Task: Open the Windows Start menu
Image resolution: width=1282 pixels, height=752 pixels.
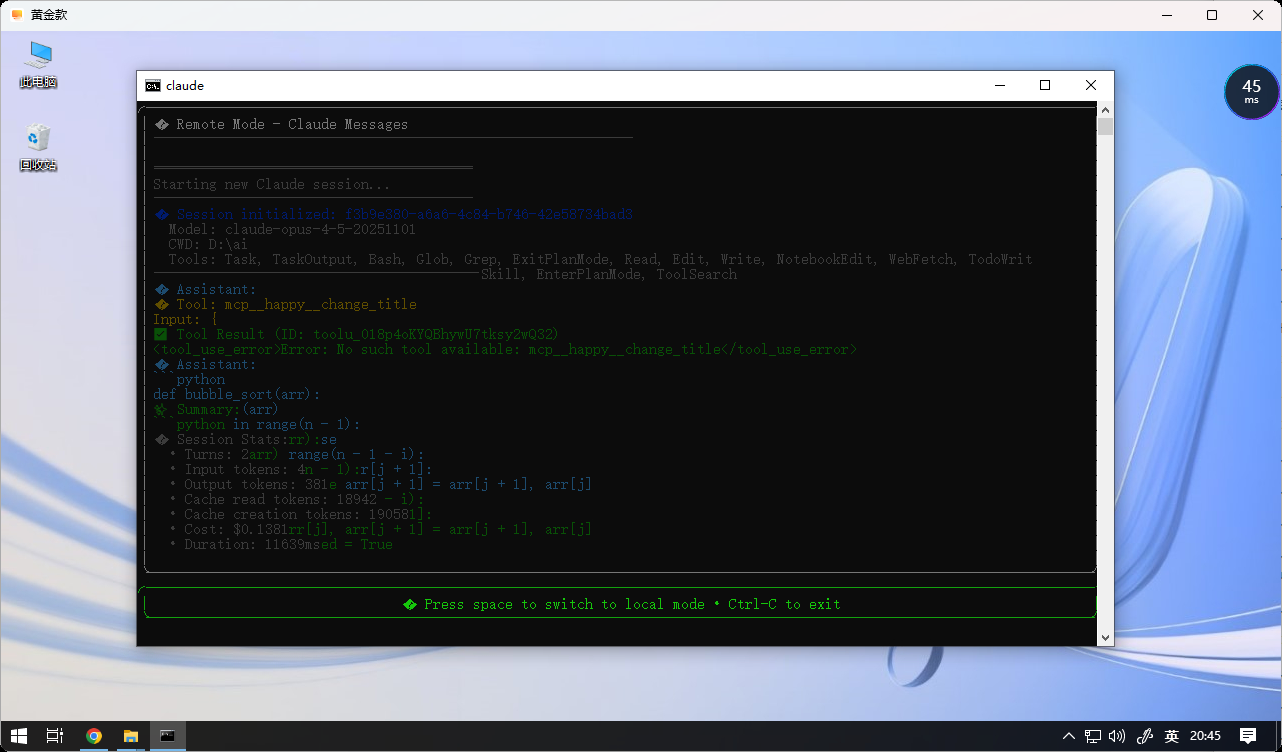Action: (19, 736)
